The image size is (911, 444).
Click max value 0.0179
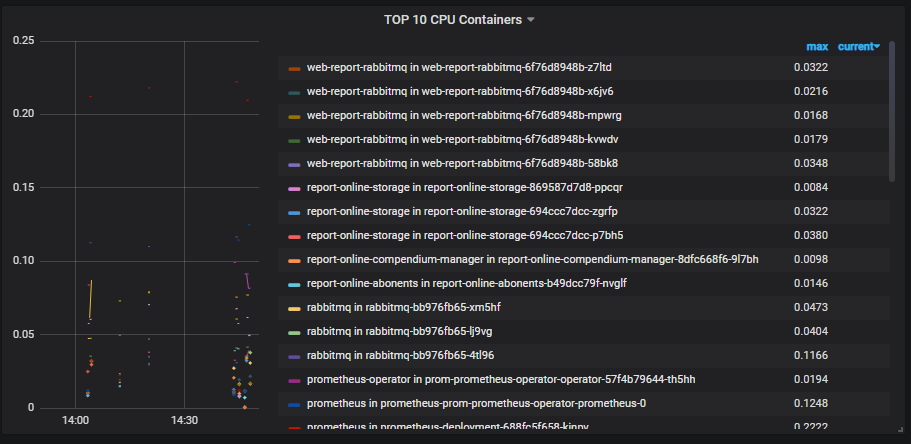[x=811, y=139]
